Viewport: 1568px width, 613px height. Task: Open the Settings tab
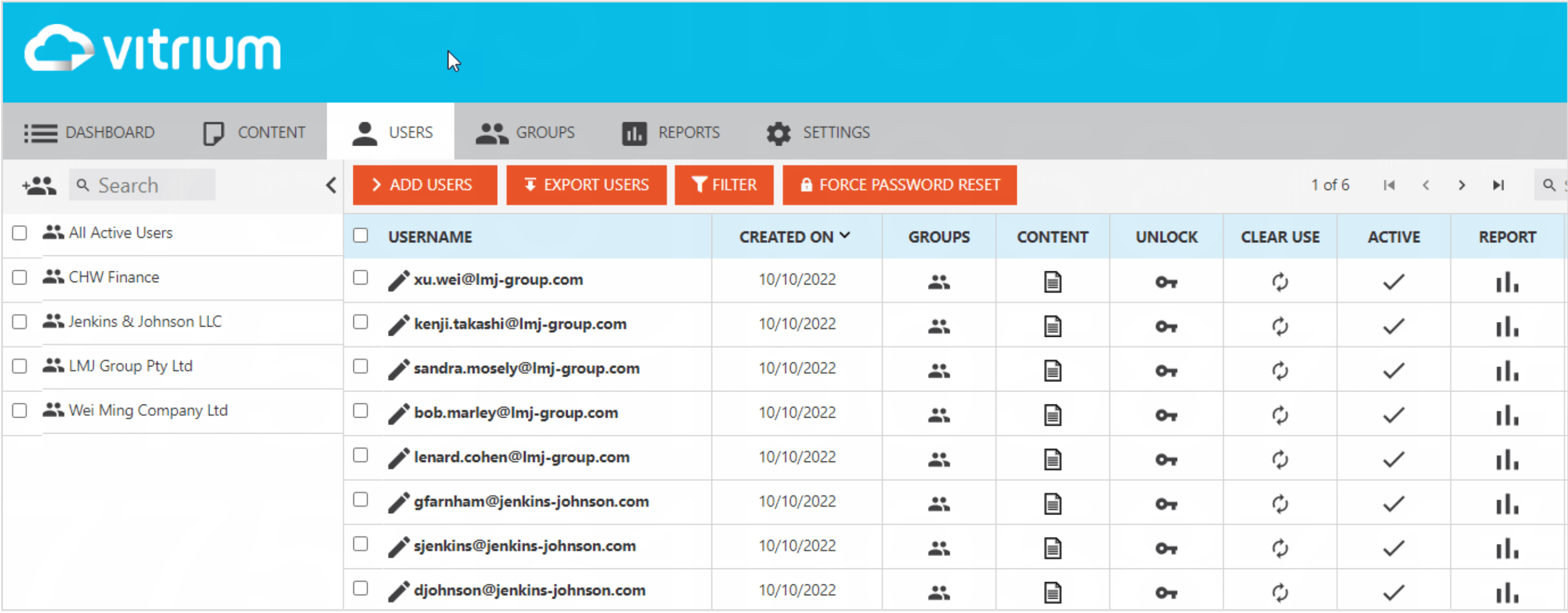[x=817, y=132]
